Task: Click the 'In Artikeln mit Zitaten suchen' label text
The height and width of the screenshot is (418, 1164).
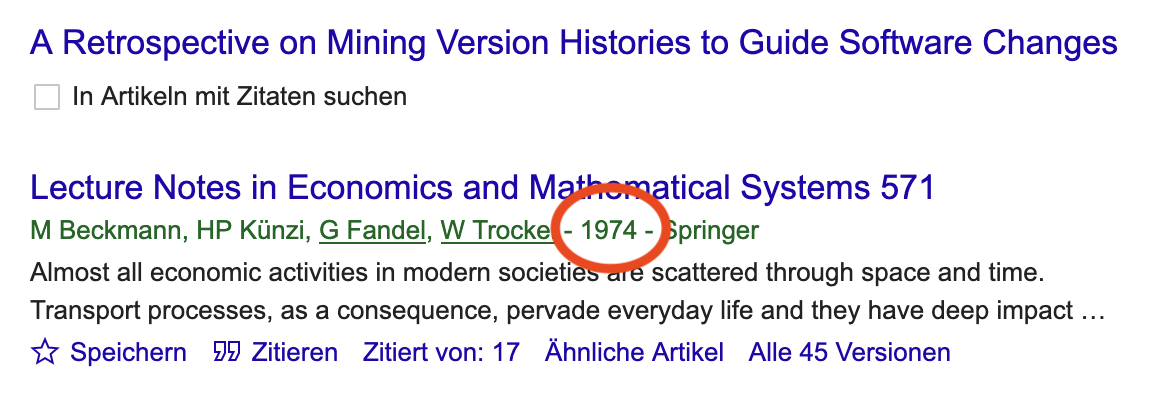Action: click(240, 97)
